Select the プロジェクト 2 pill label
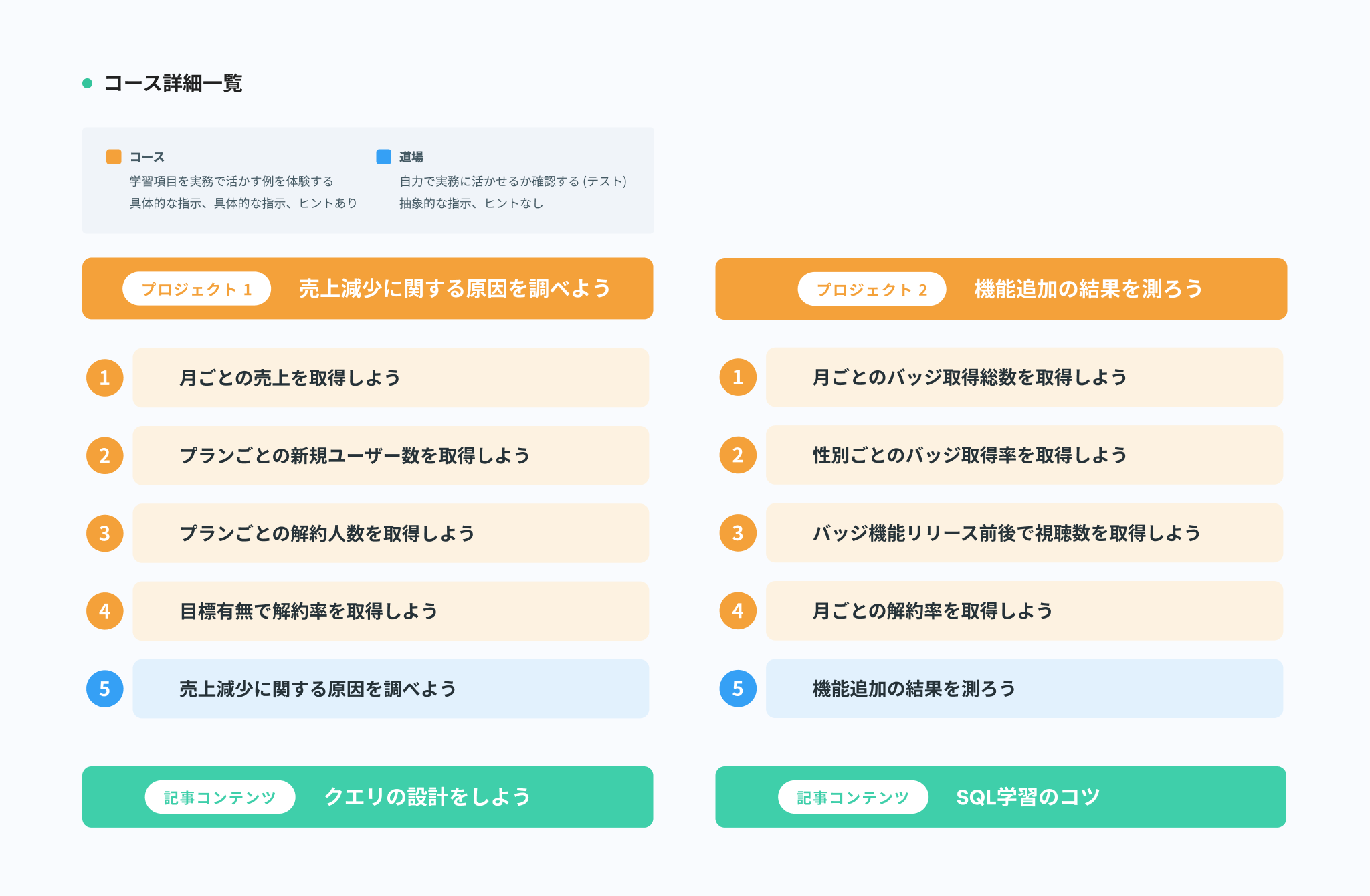 click(x=872, y=289)
